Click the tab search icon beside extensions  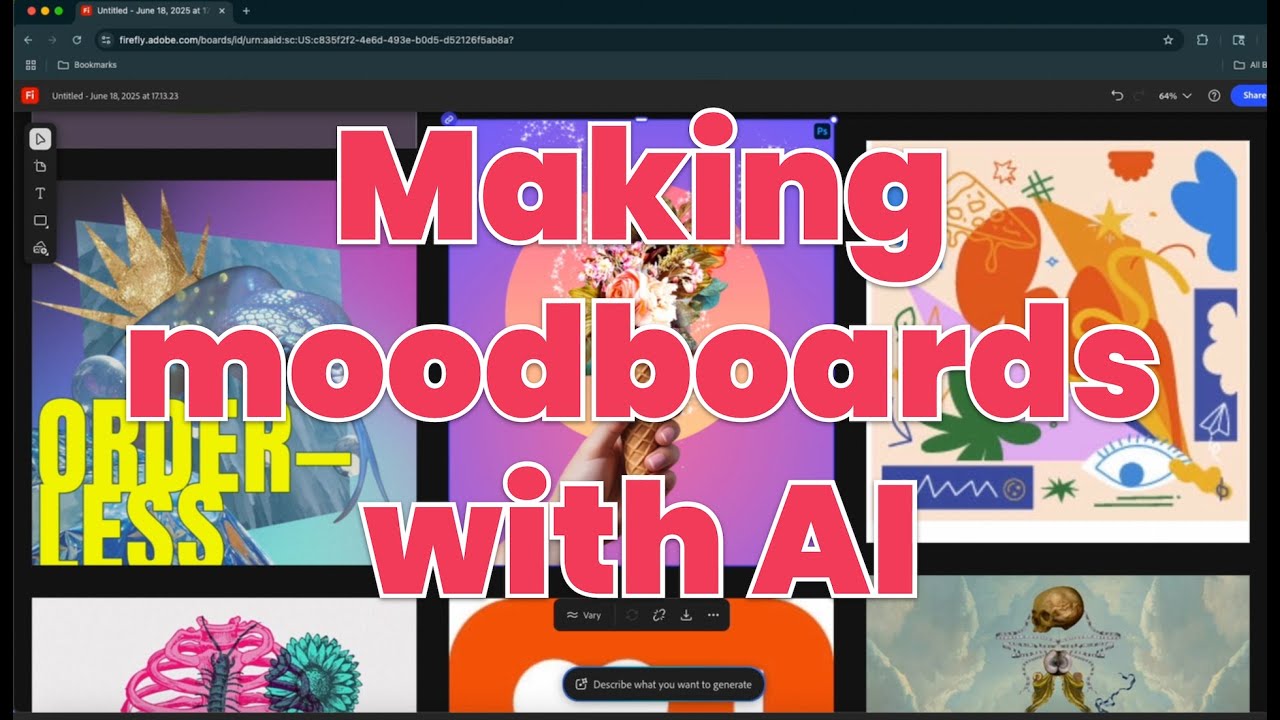[x=1239, y=40]
